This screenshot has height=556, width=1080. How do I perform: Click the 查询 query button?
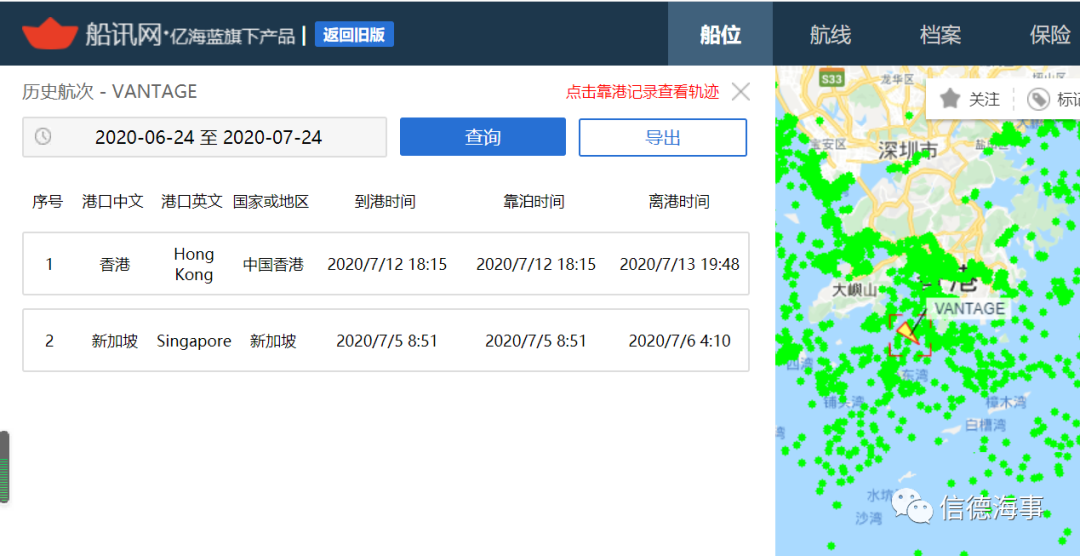pos(483,137)
